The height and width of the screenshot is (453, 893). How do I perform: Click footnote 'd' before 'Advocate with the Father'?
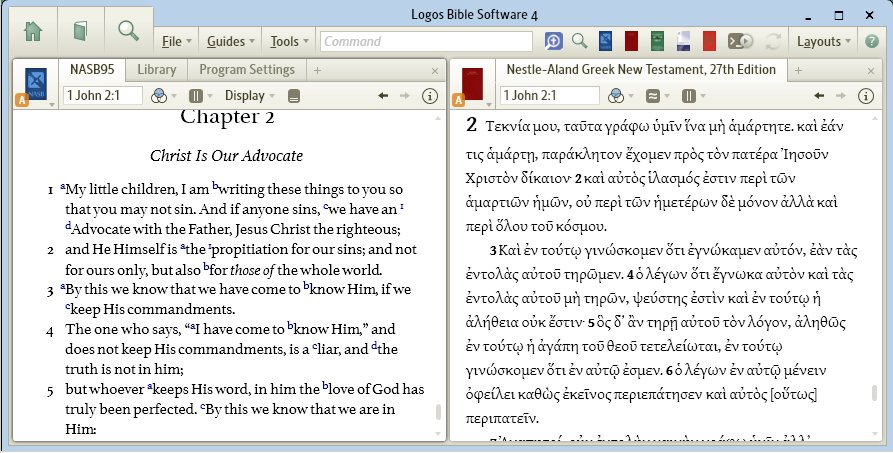[x=68, y=226]
